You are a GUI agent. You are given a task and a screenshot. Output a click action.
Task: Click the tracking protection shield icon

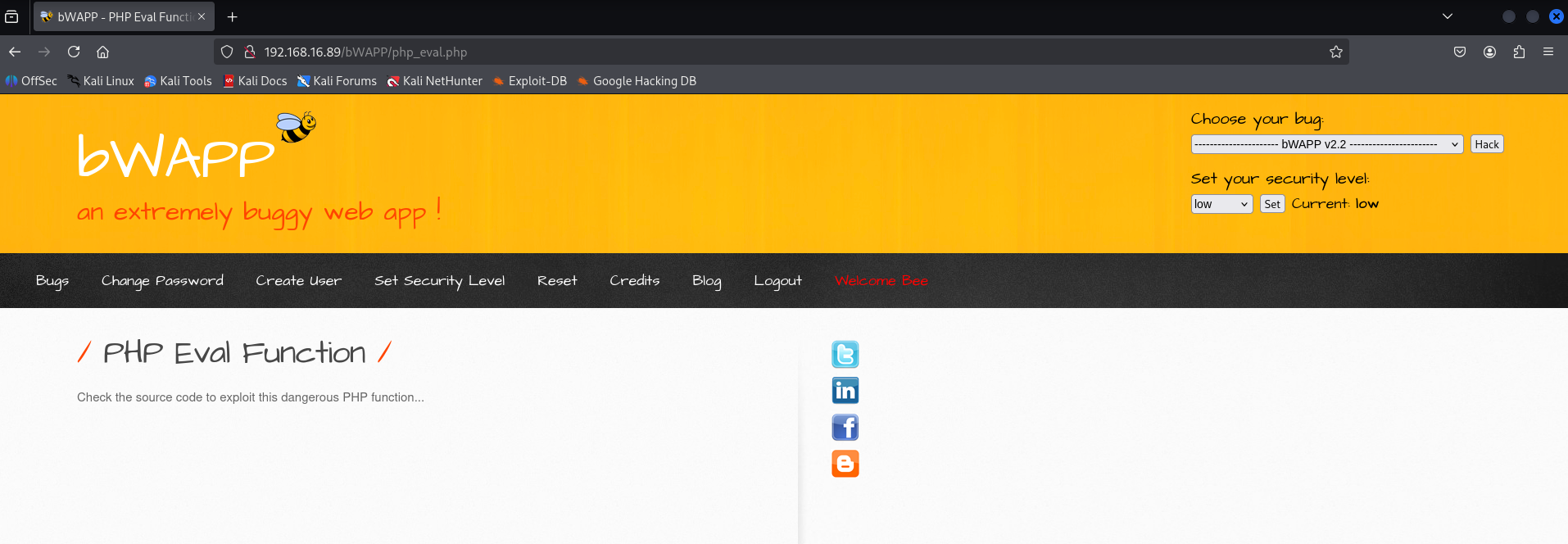(x=227, y=52)
